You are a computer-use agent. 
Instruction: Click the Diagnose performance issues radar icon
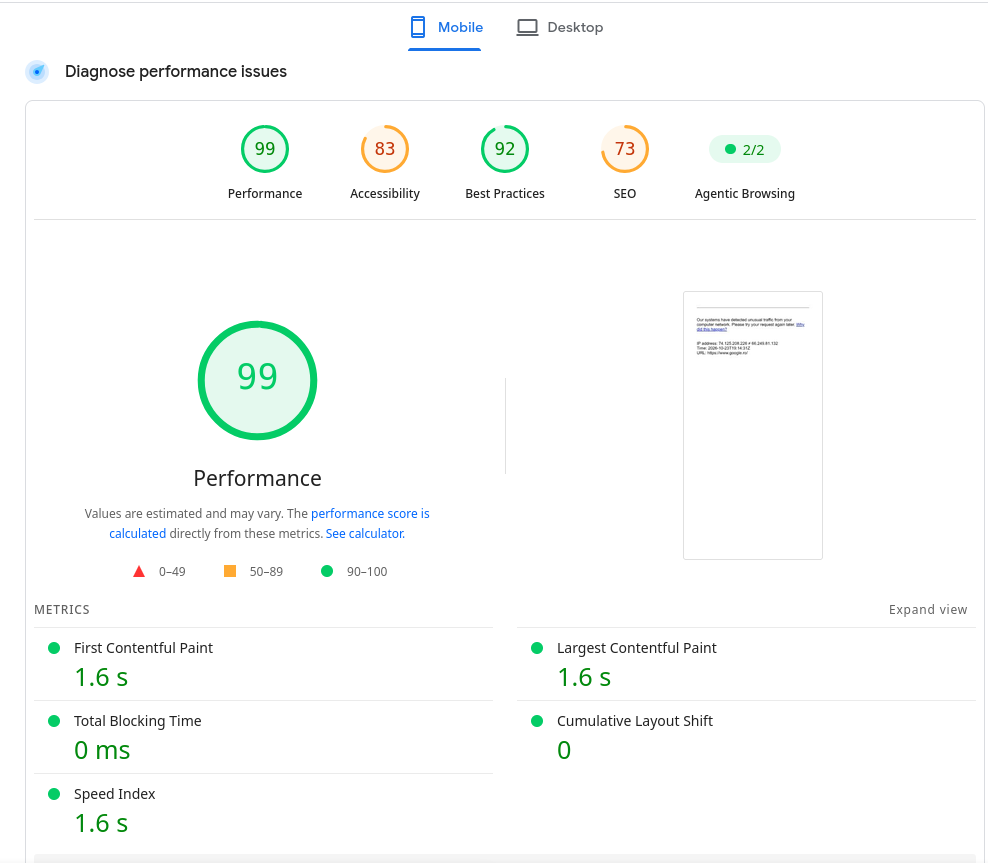(x=37, y=72)
